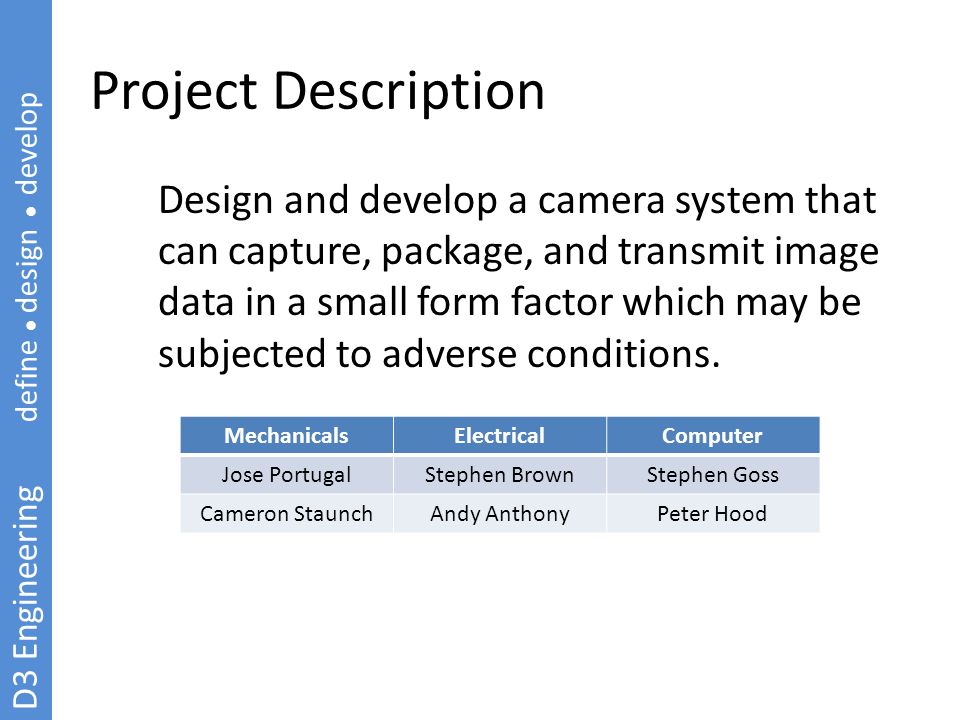Screen dimensions: 960x720
Task: Click the 'Design and develop a camera system that' line
Action: click(517, 201)
